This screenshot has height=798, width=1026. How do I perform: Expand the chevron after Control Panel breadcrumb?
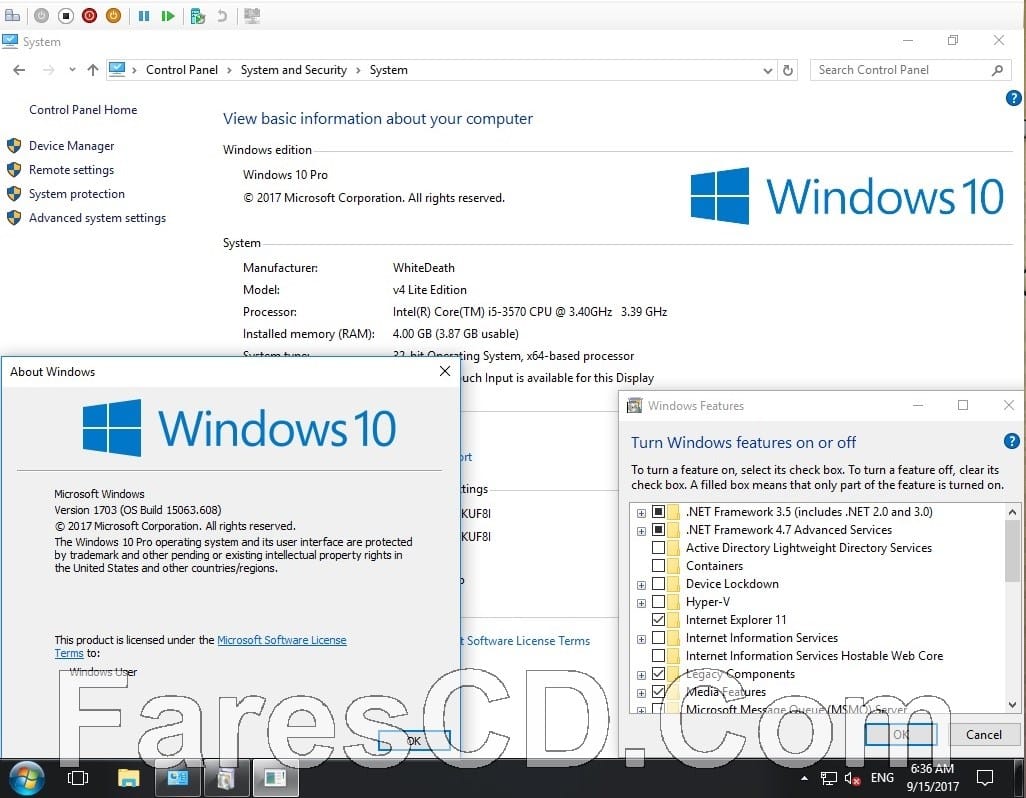[229, 71]
